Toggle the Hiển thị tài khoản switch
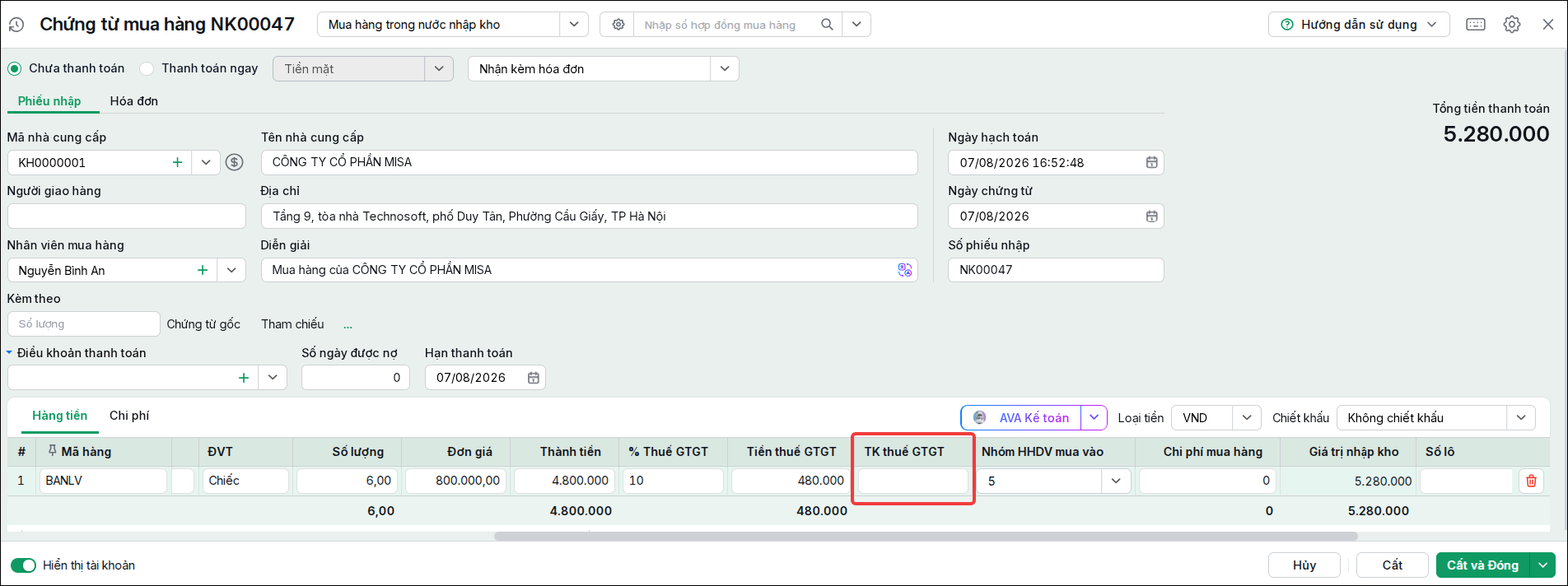 pos(23,565)
